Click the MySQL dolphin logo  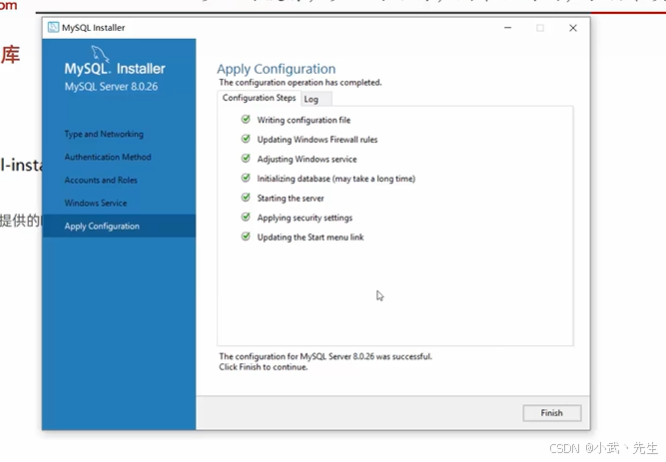coord(100,53)
